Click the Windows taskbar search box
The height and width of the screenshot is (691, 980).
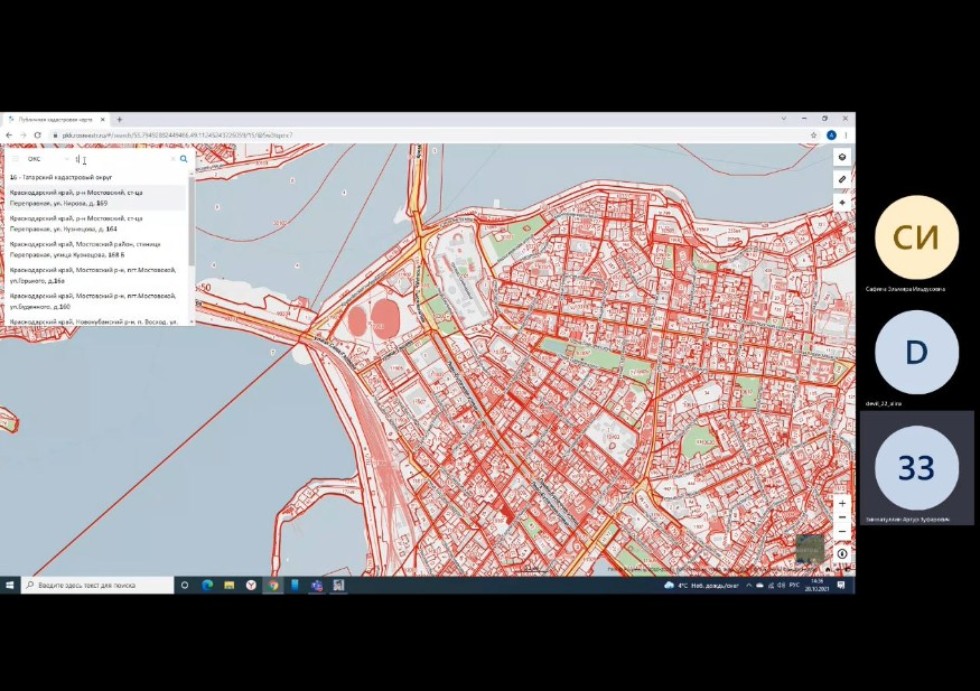tap(97, 585)
